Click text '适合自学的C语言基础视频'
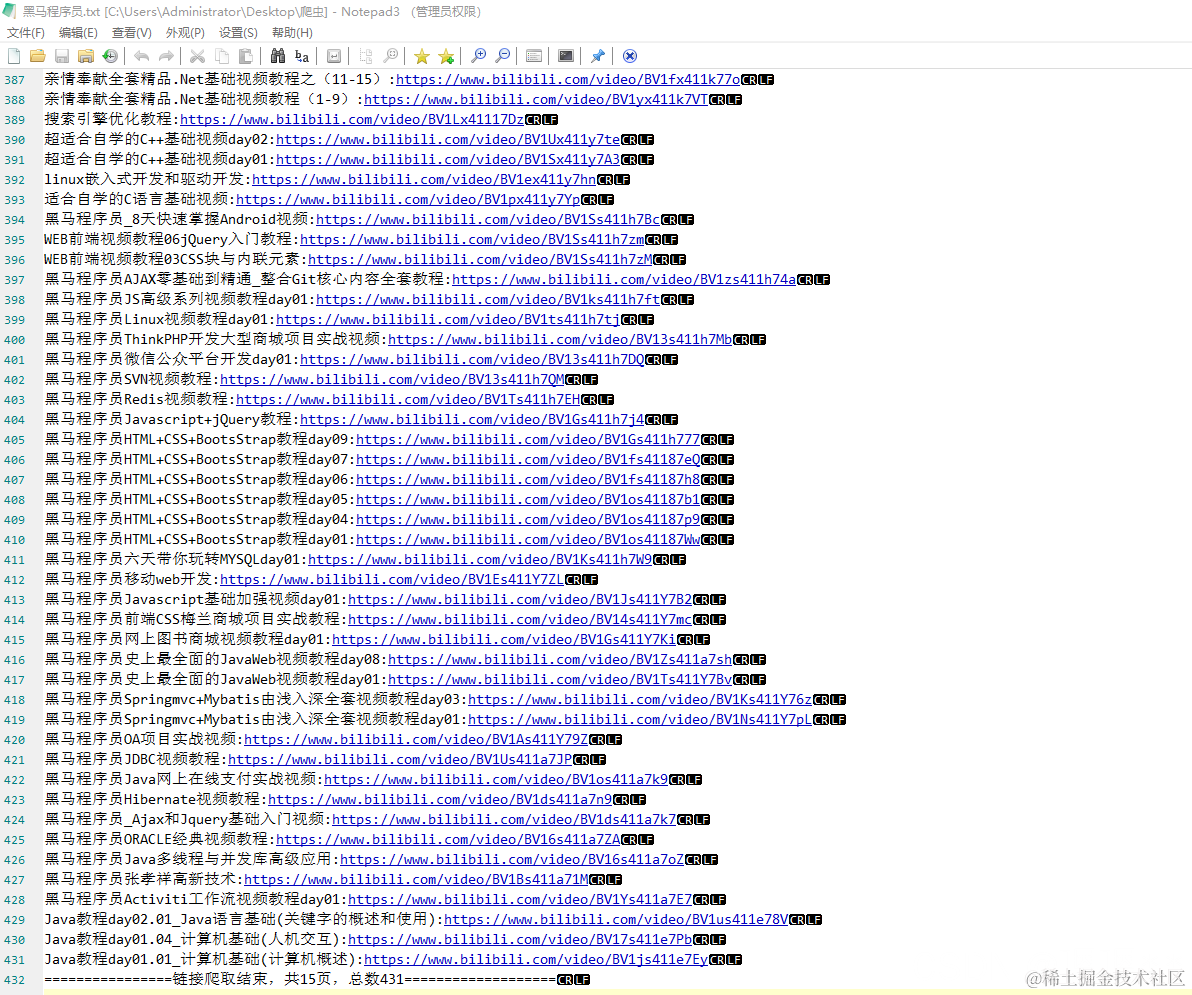The height and width of the screenshot is (995, 1192). click(x=138, y=199)
